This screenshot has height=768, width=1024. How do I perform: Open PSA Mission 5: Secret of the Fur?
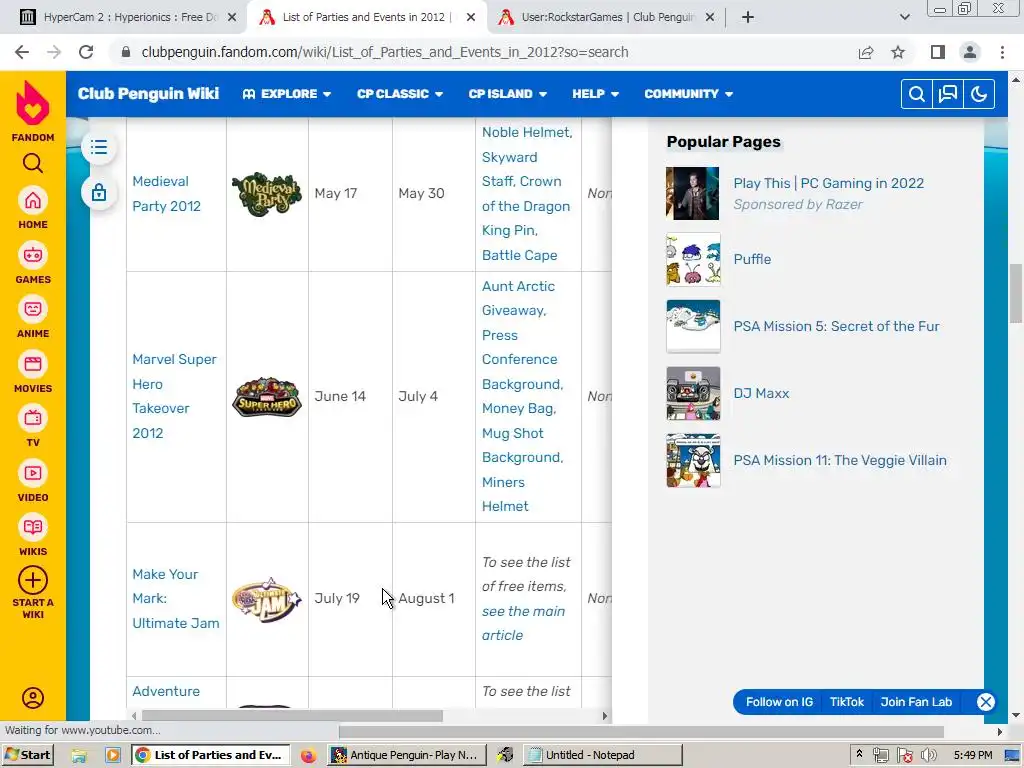[836, 327]
